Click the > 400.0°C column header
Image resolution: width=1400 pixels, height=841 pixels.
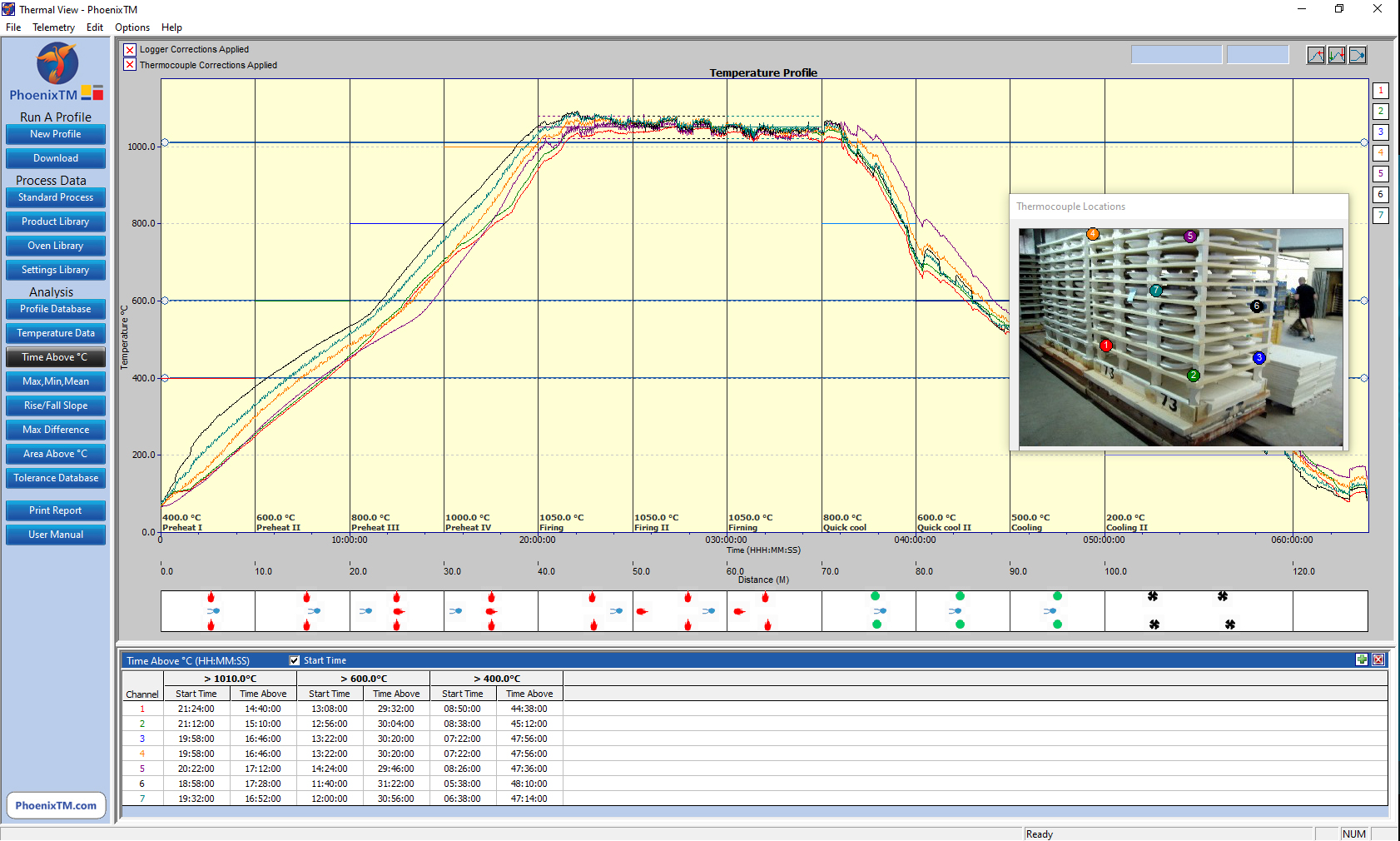click(497, 679)
